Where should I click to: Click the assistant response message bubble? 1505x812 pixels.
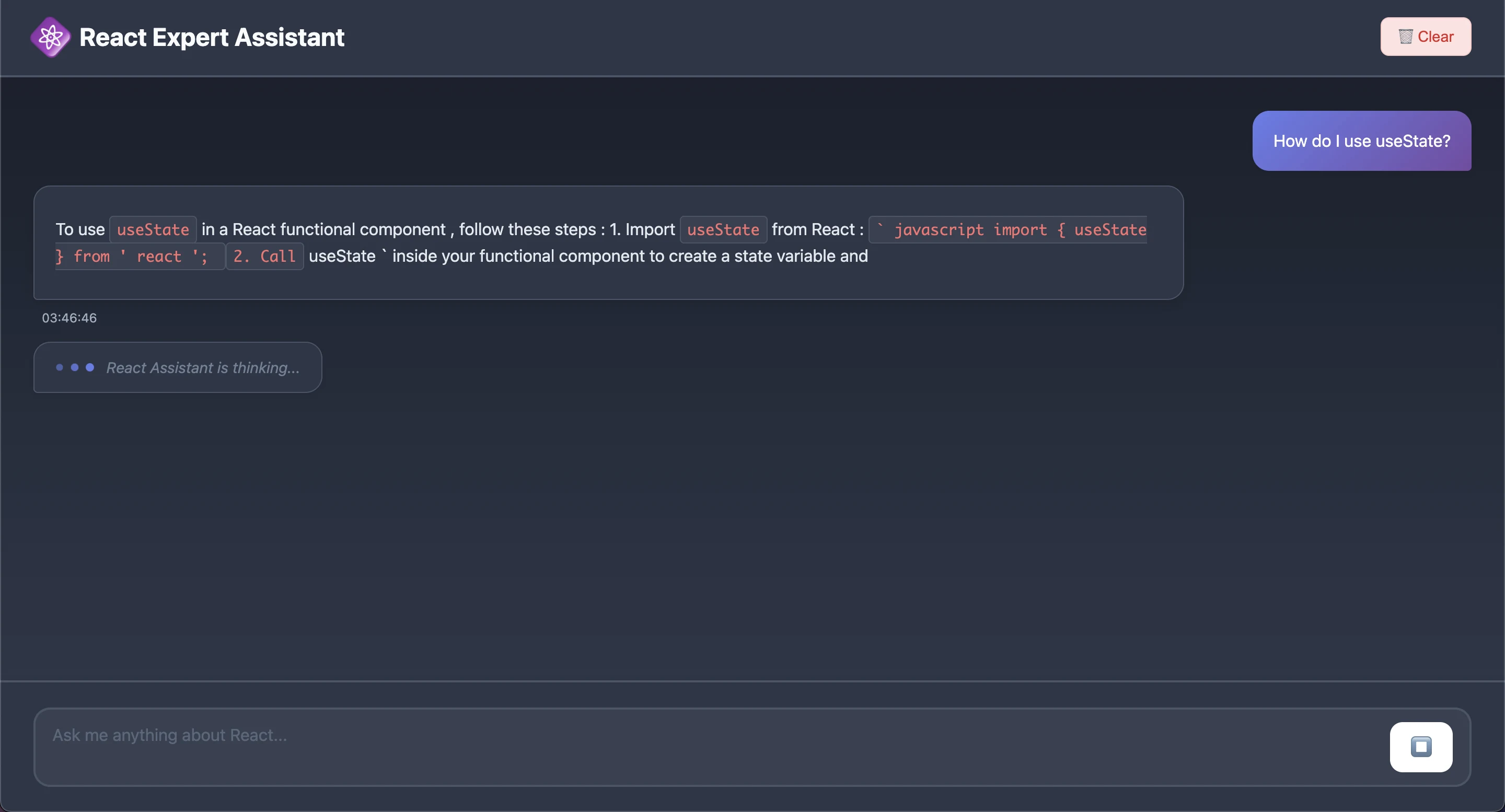608,281
